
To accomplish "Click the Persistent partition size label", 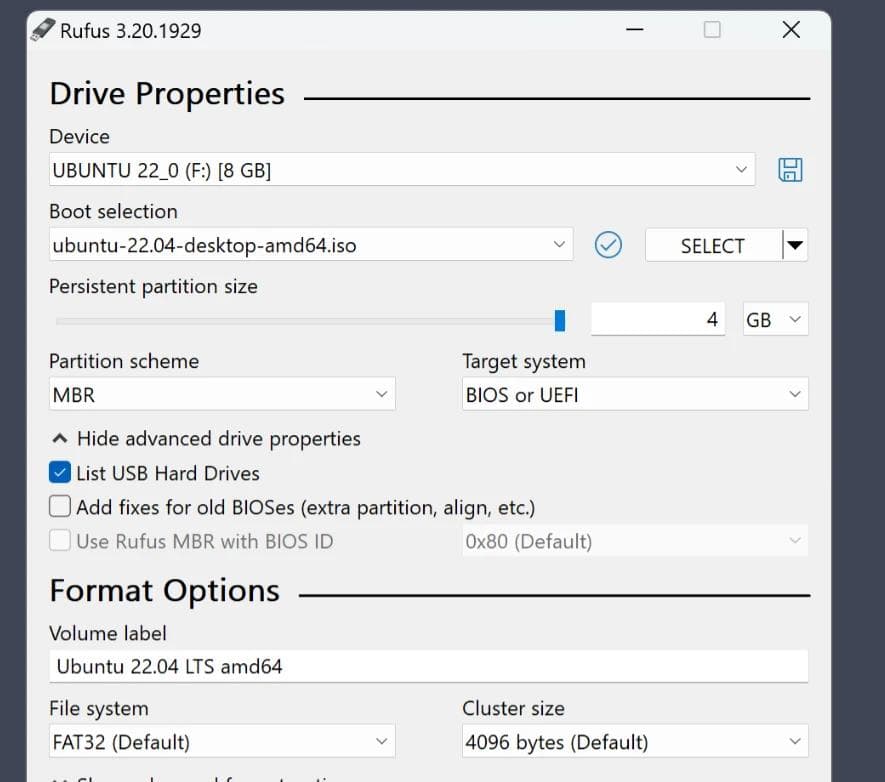I will pos(154,287).
